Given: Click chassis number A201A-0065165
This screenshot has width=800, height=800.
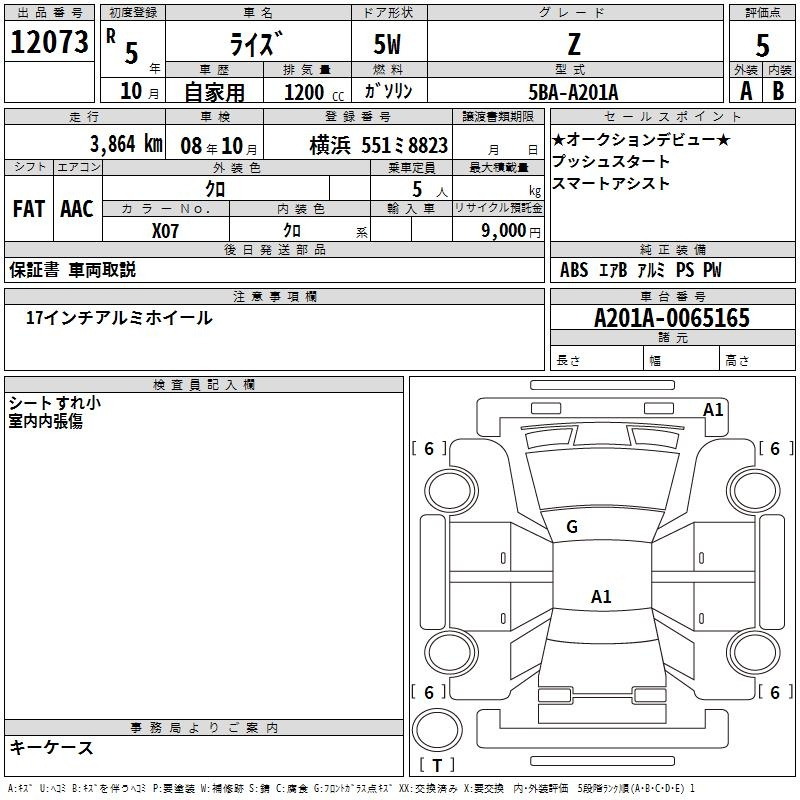Looking at the screenshot, I should [672, 318].
